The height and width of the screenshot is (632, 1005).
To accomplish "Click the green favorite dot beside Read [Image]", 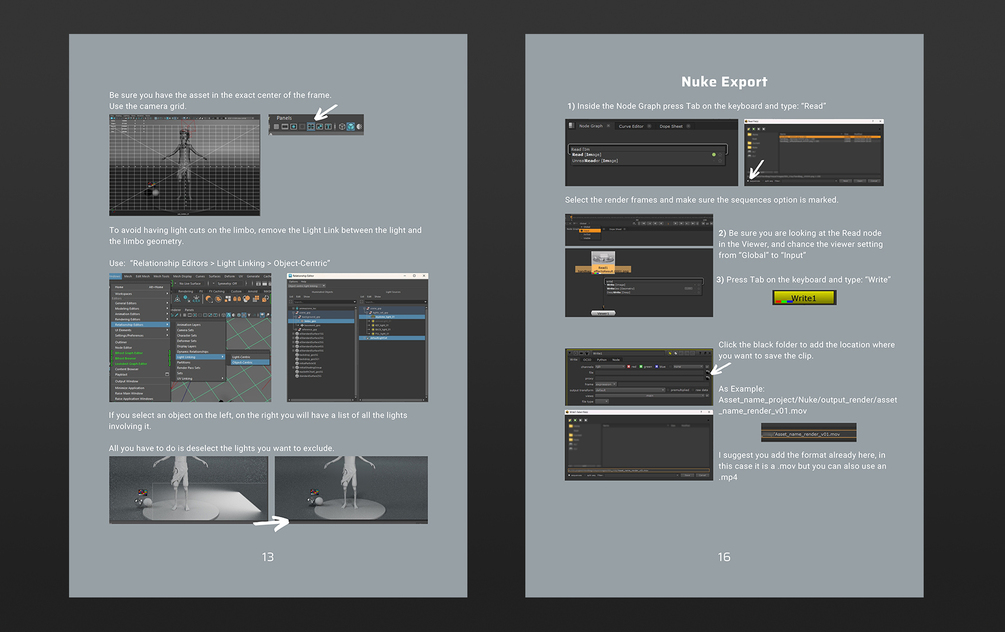I will pos(714,154).
